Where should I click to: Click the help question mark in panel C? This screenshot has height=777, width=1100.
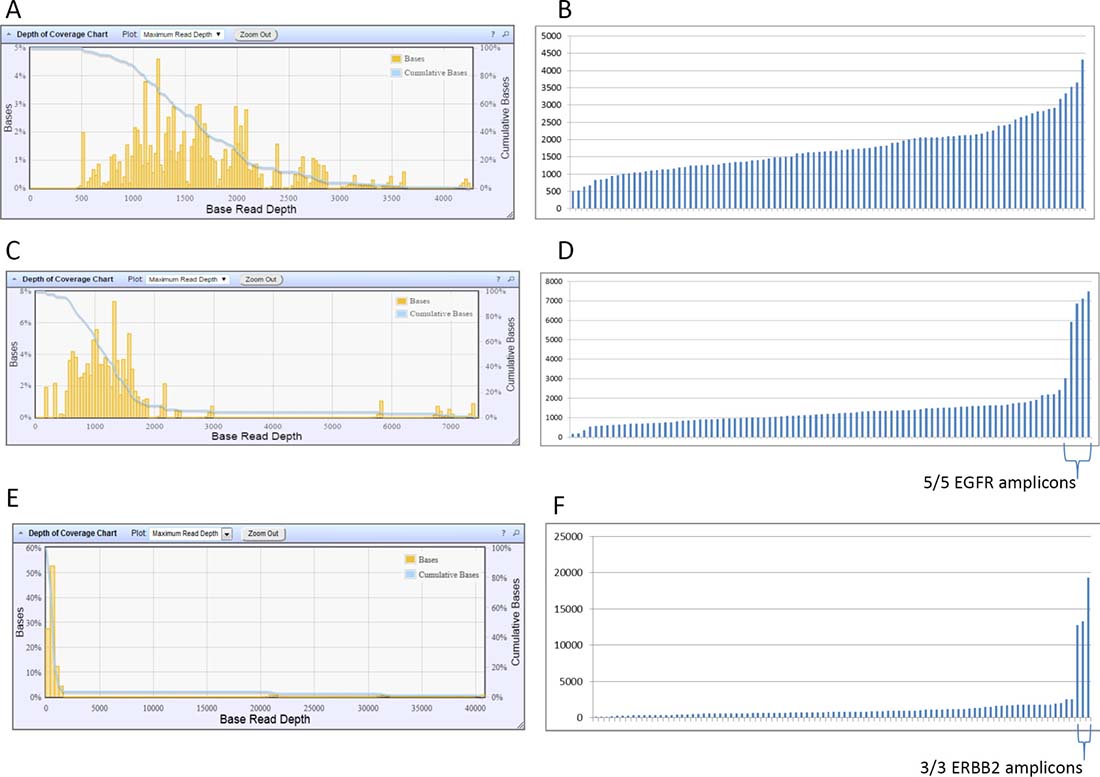pos(498,280)
